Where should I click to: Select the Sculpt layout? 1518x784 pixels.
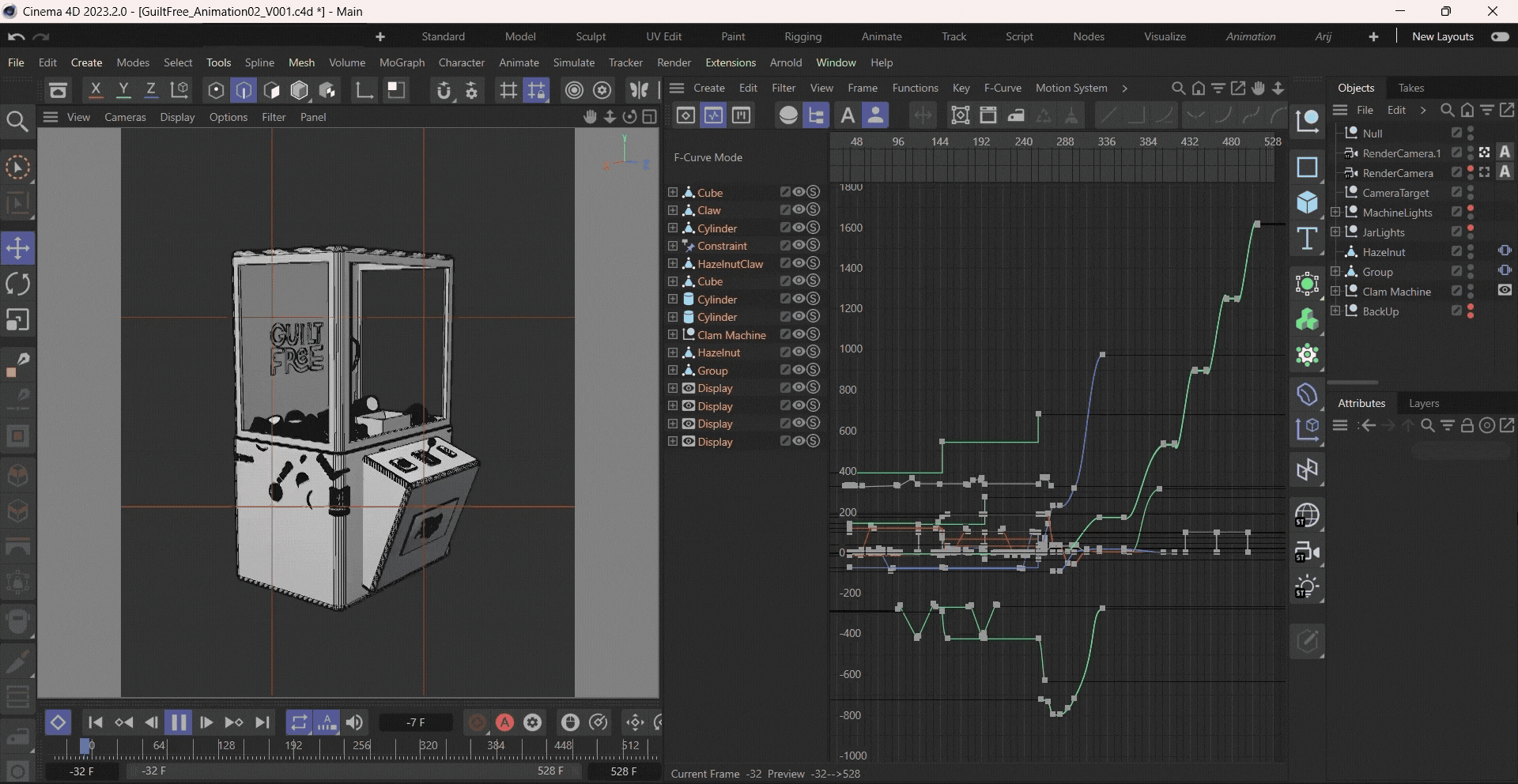[591, 36]
